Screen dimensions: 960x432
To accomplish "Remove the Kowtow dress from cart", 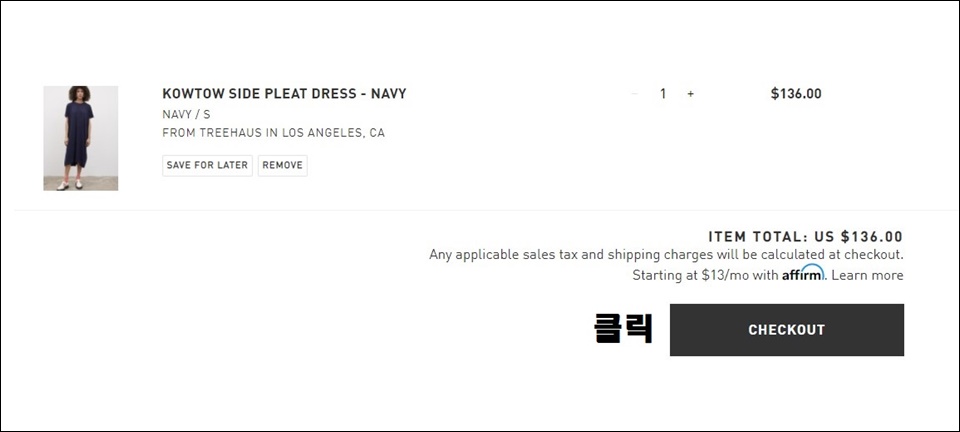I will 282,165.
